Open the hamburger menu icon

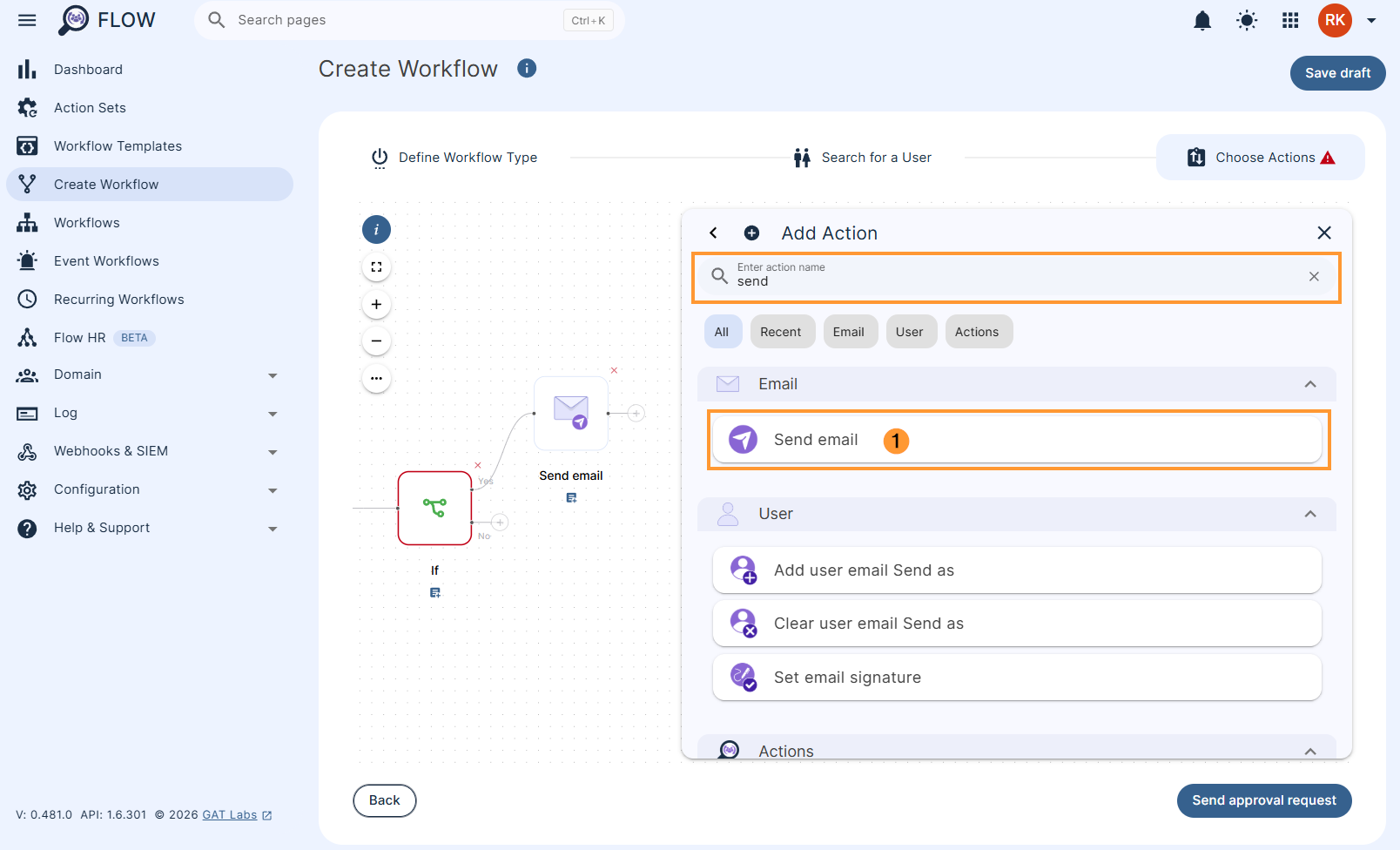click(27, 20)
